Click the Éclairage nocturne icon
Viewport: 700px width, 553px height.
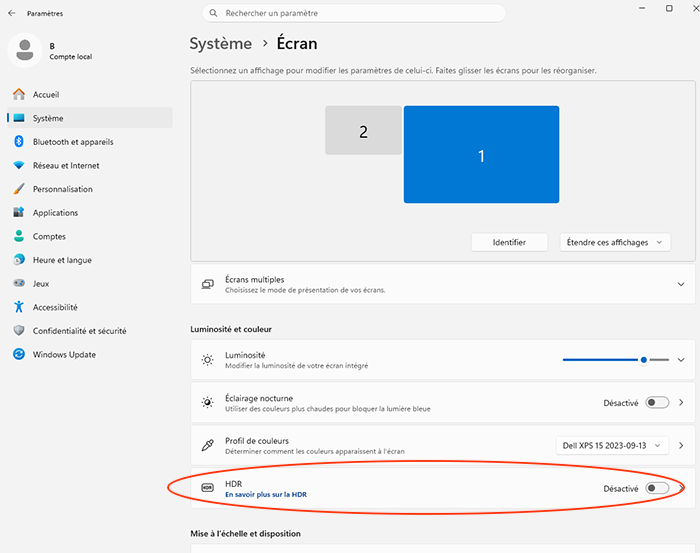pyautogui.click(x=208, y=403)
